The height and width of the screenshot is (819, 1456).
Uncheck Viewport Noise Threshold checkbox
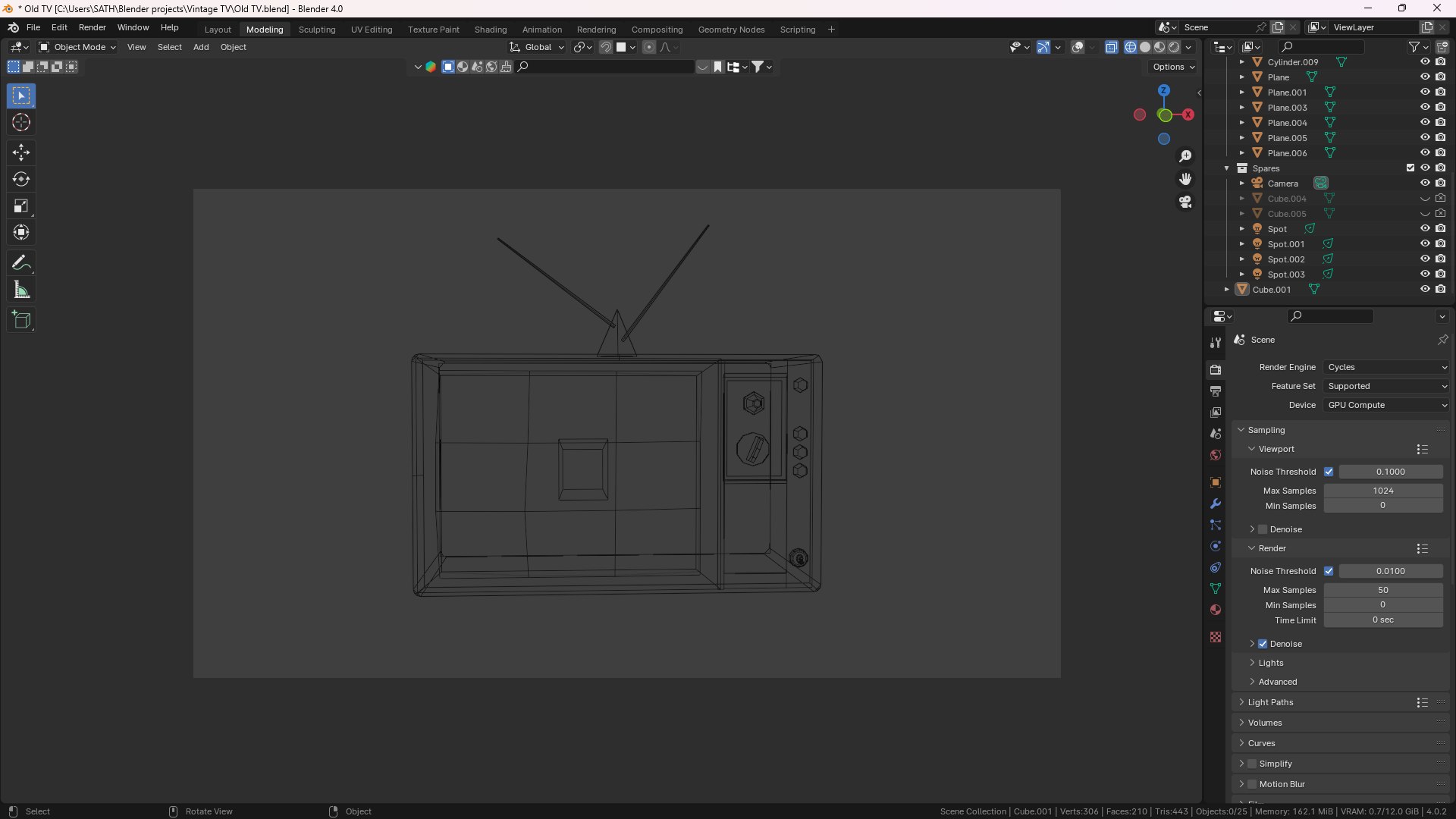coord(1329,472)
